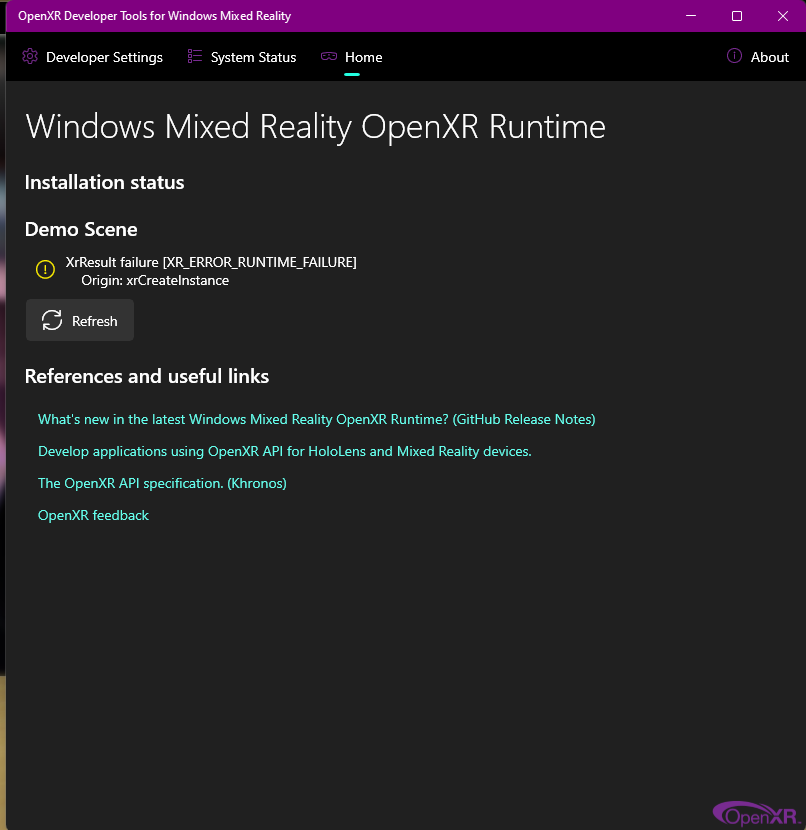Click the gear icon beside Developer Settings
This screenshot has width=806, height=830.
(x=30, y=56)
